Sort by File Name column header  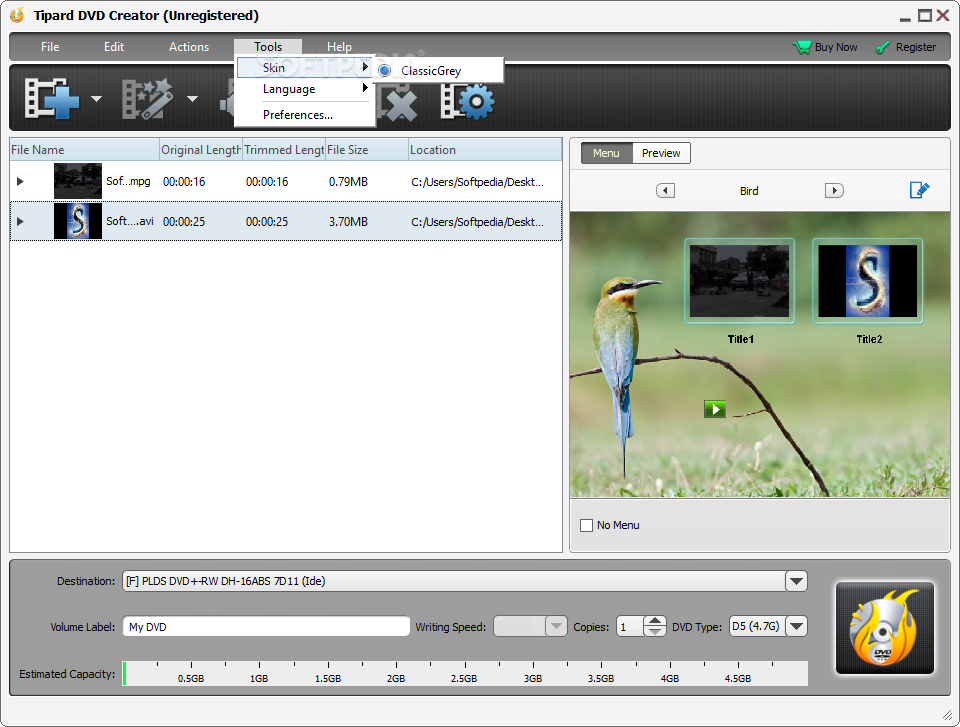click(x=84, y=149)
